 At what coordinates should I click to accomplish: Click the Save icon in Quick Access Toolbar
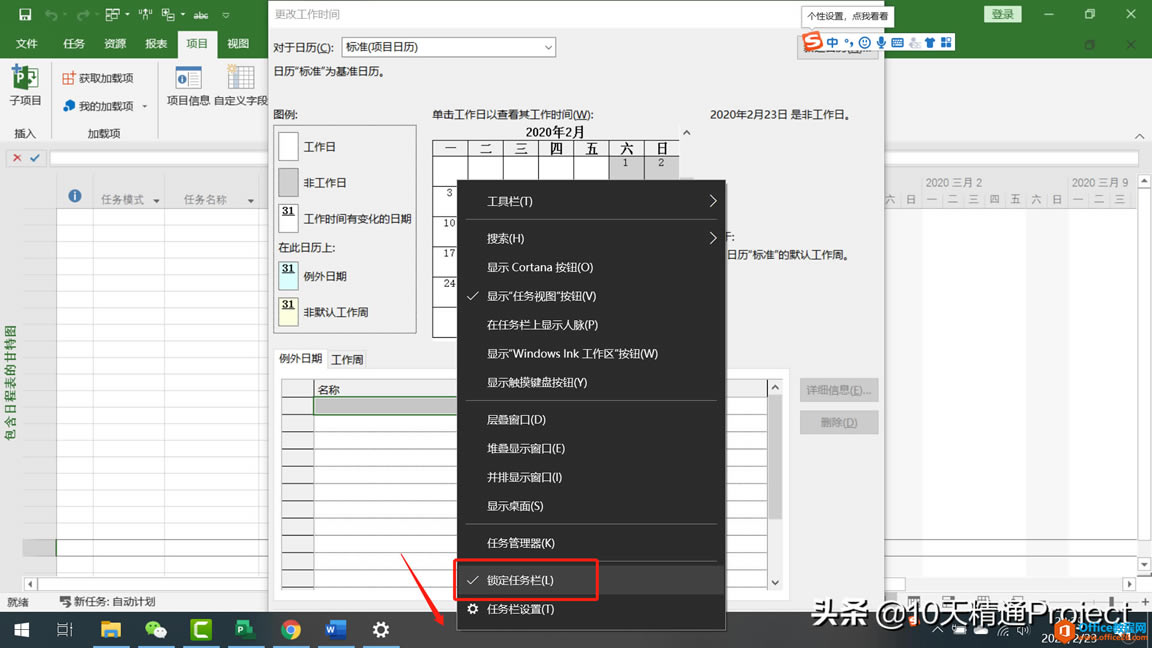coord(24,12)
